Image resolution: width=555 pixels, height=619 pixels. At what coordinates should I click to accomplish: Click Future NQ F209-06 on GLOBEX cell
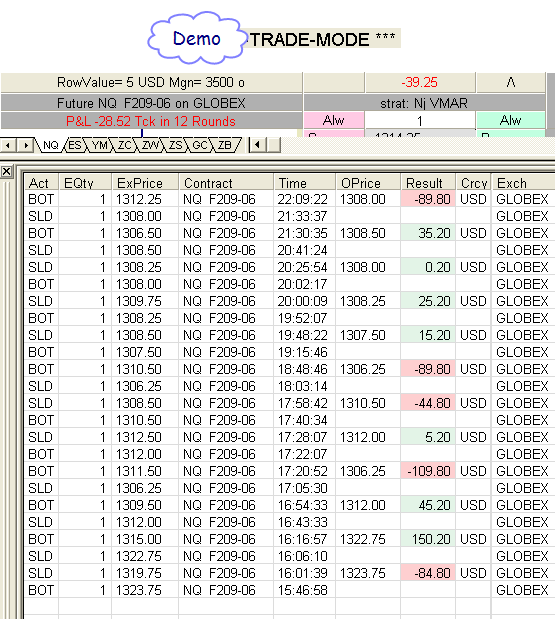tap(151, 103)
